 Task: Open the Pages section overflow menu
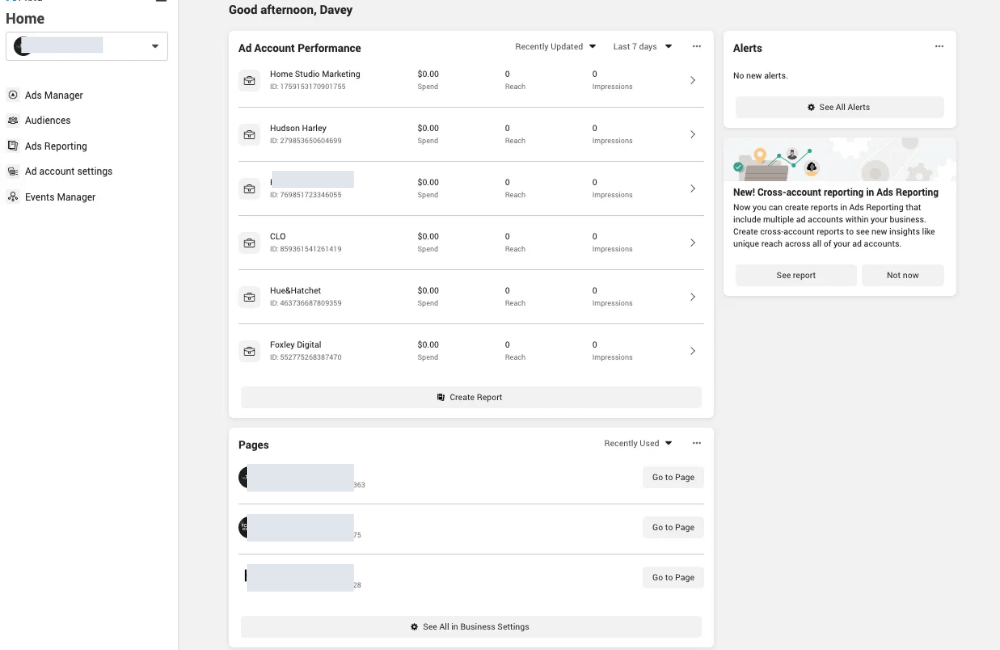pyautogui.click(x=697, y=442)
